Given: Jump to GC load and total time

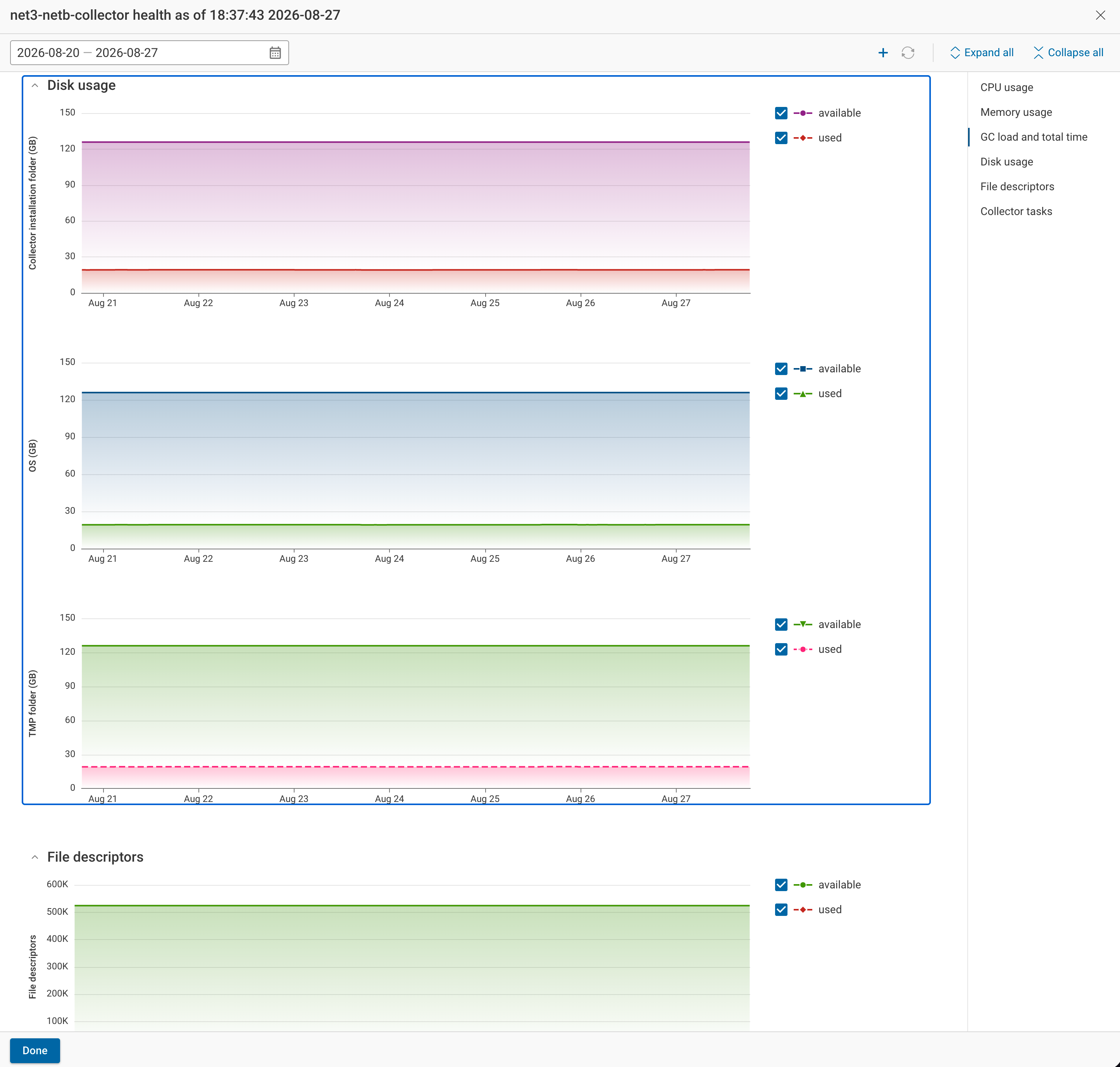Looking at the screenshot, I should tap(1034, 137).
